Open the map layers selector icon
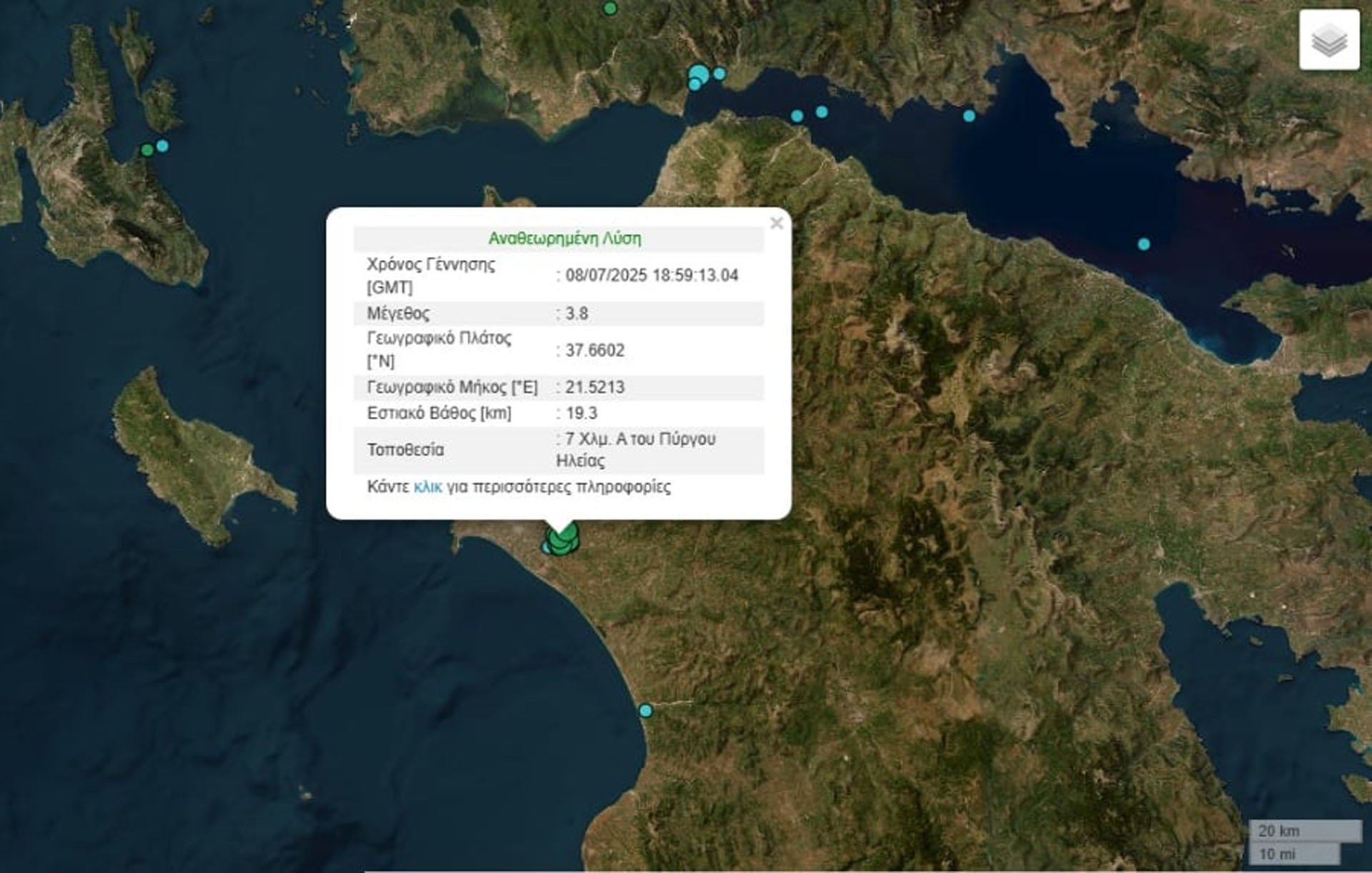The width and height of the screenshot is (1372, 873). click(x=1329, y=39)
